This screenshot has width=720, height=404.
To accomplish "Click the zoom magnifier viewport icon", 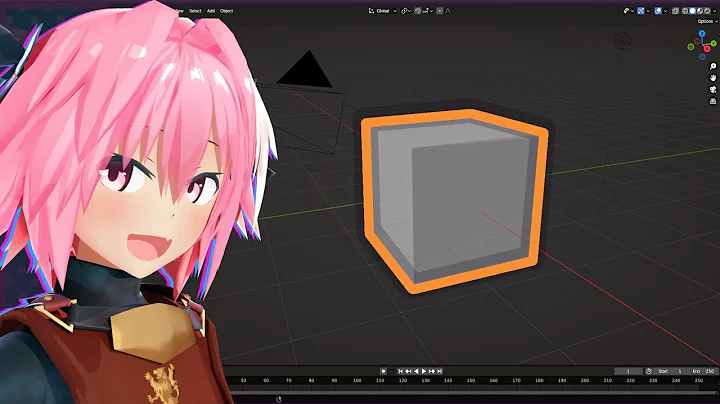I will (713, 67).
